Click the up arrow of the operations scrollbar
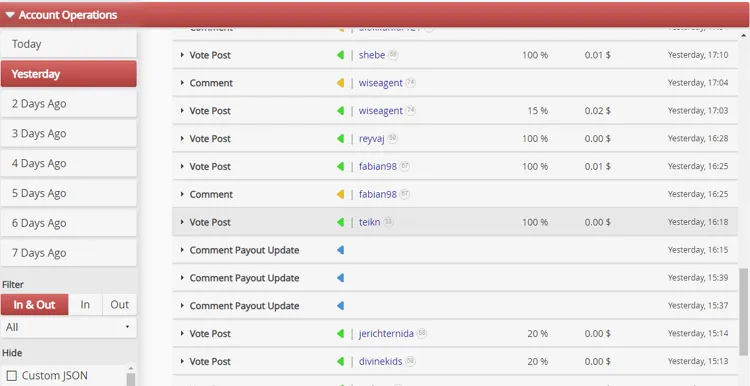 click(744, 35)
